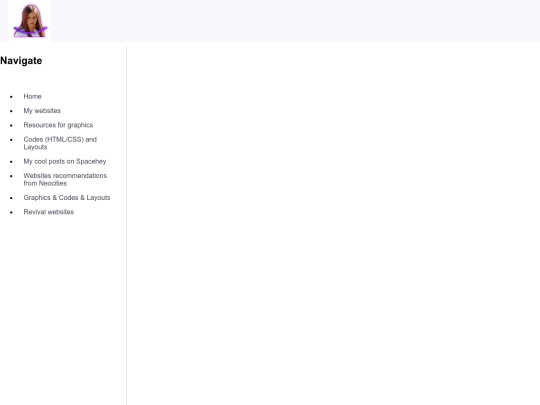
Task: Open Codes (HTML/CSS) and Layouts link
Action: [x=60, y=143]
